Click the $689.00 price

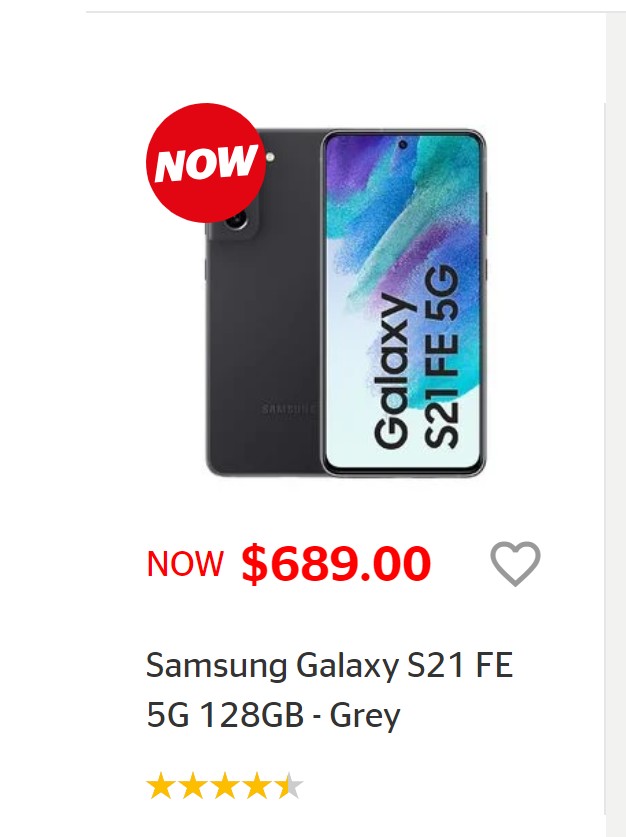[x=335, y=565]
